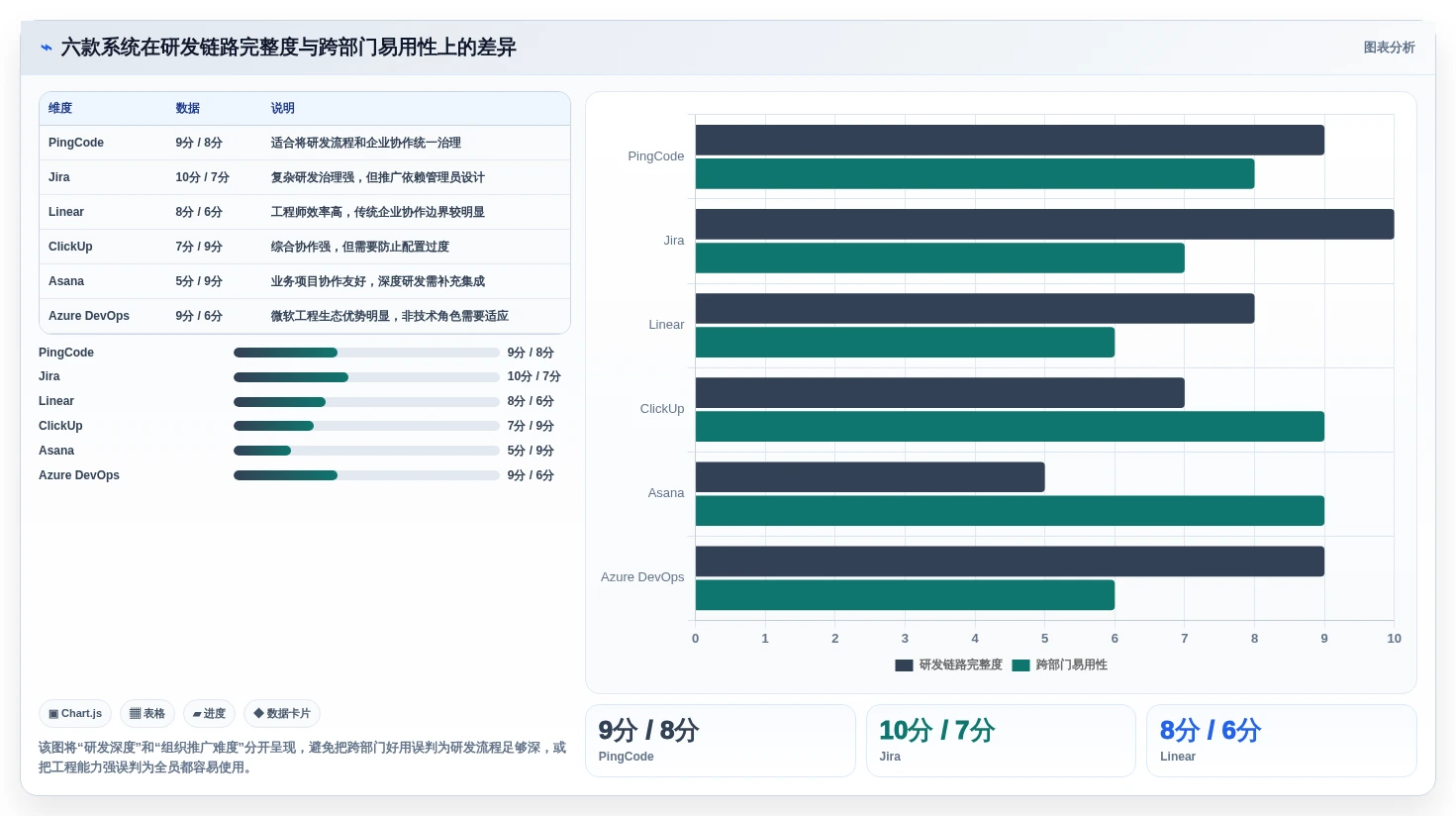Click the Azure DevOps green chart bar
The width and height of the screenshot is (1456, 816).
pyautogui.click(x=905, y=595)
